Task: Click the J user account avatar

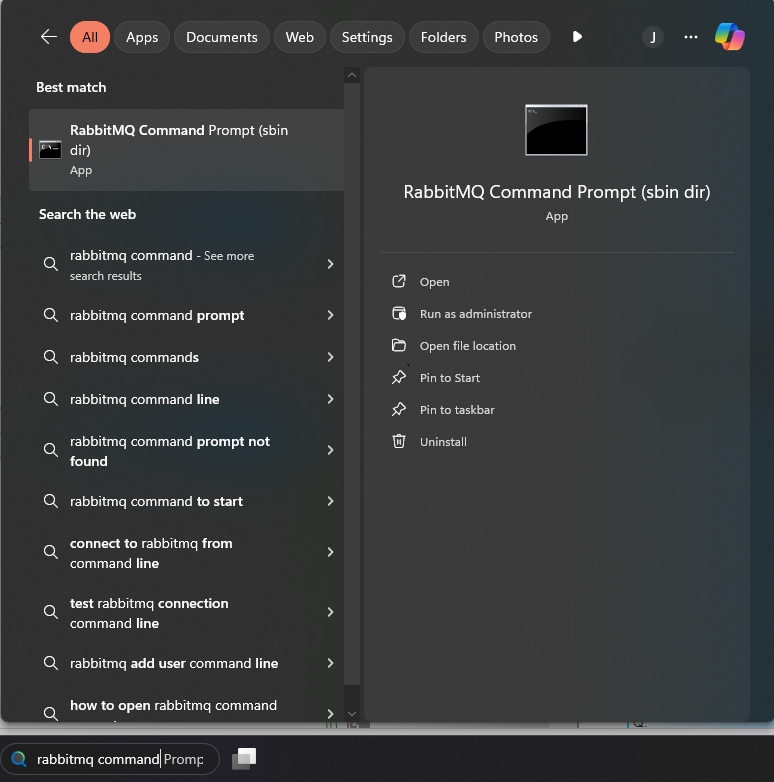Action: [x=652, y=37]
